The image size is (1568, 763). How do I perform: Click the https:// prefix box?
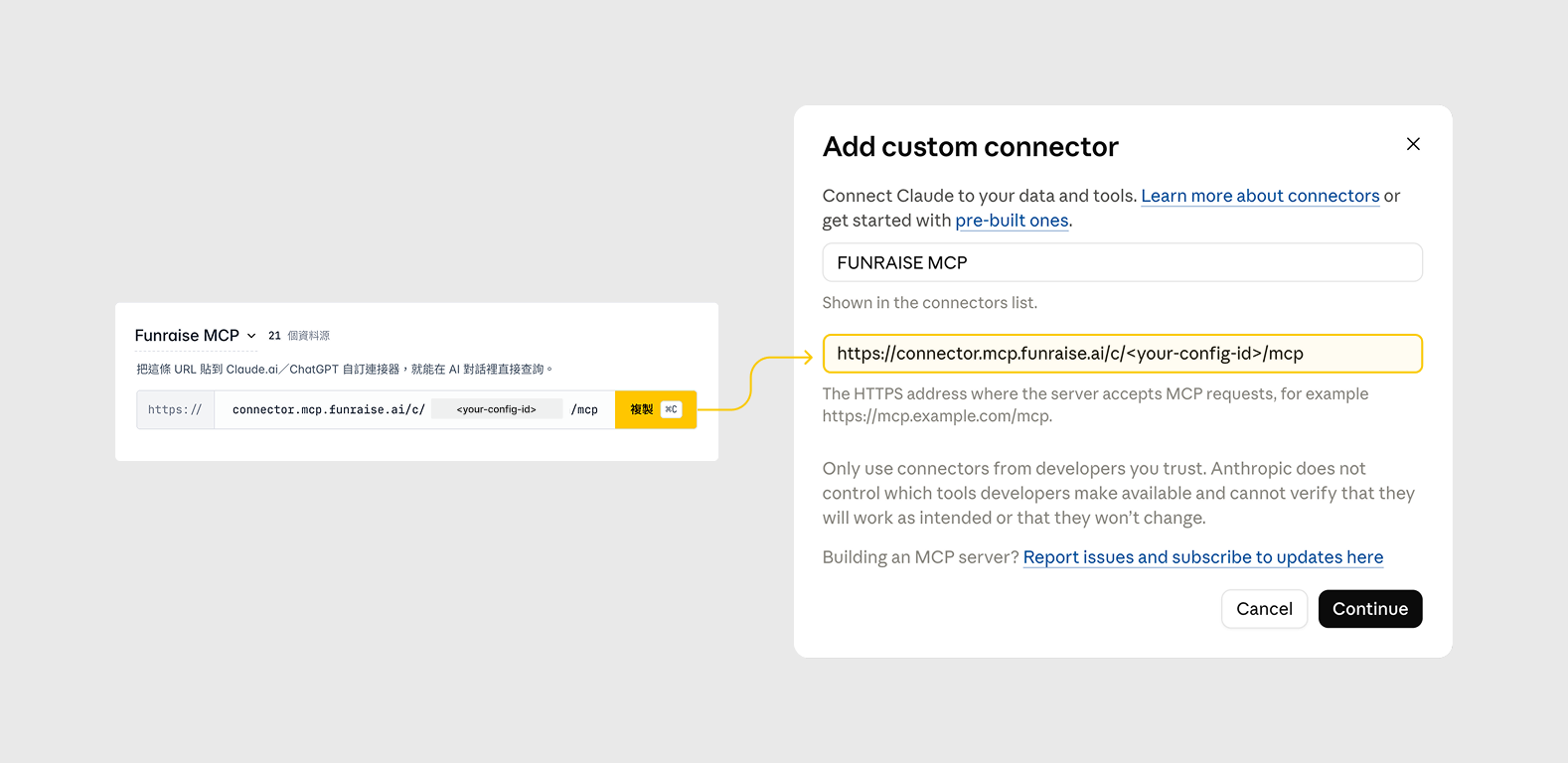click(x=175, y=409)
